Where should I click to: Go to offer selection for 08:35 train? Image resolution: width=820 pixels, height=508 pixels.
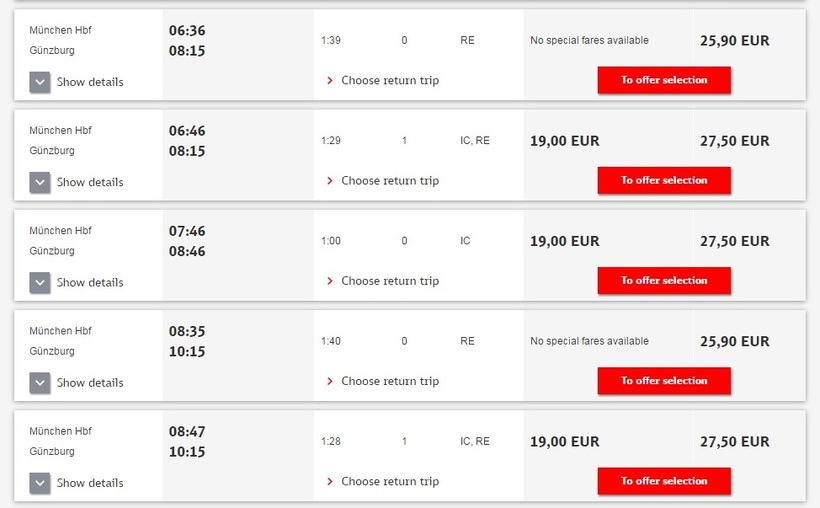point(664,381)
